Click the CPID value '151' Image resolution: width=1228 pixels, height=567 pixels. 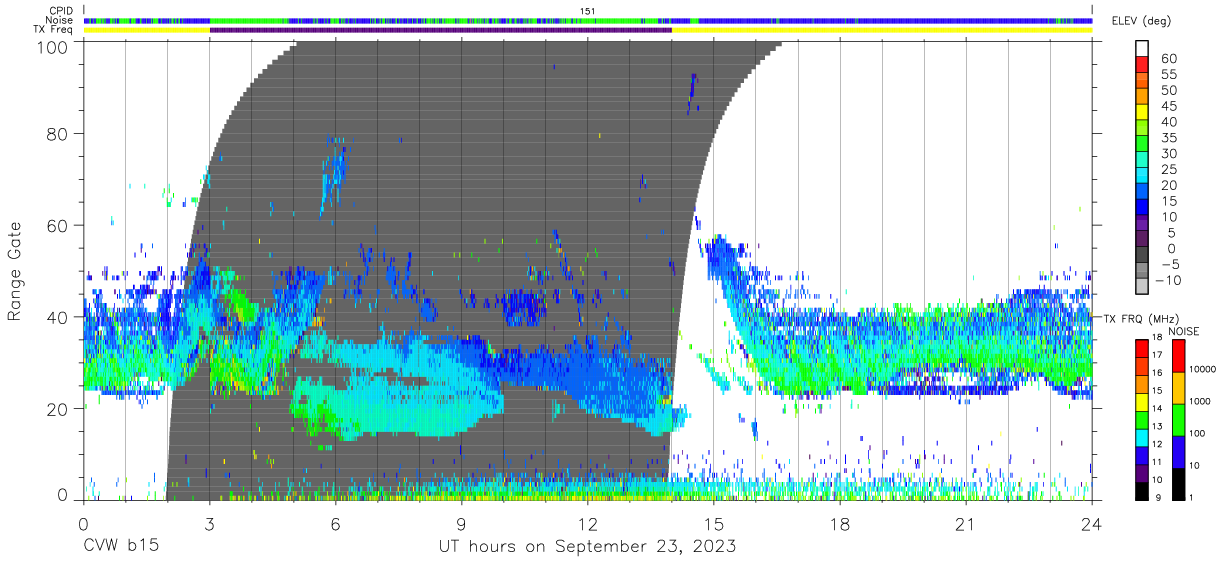coord(588,11)
